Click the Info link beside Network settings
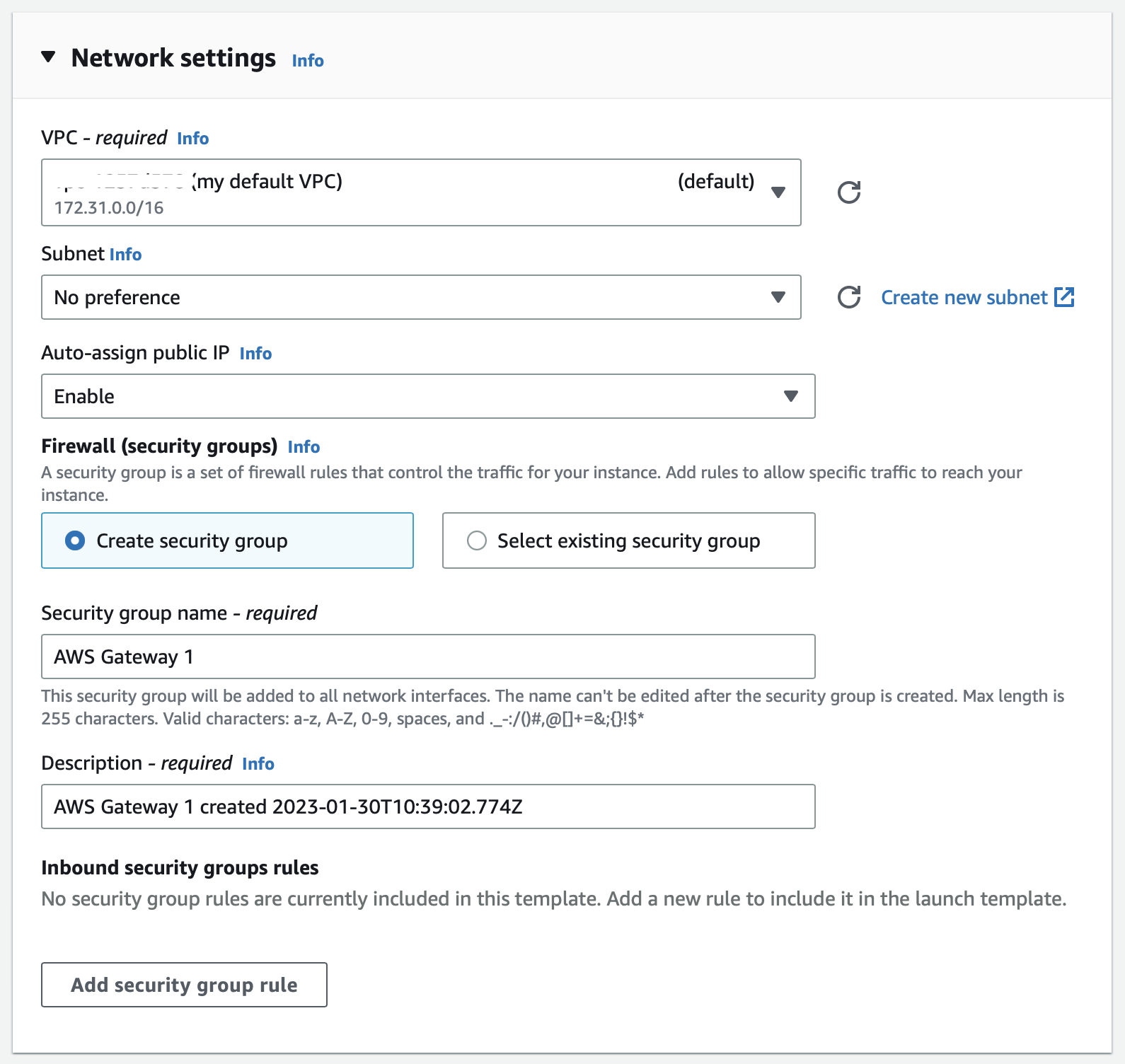Viewport: 1125px width, 1064px height. tap(307, 61)
